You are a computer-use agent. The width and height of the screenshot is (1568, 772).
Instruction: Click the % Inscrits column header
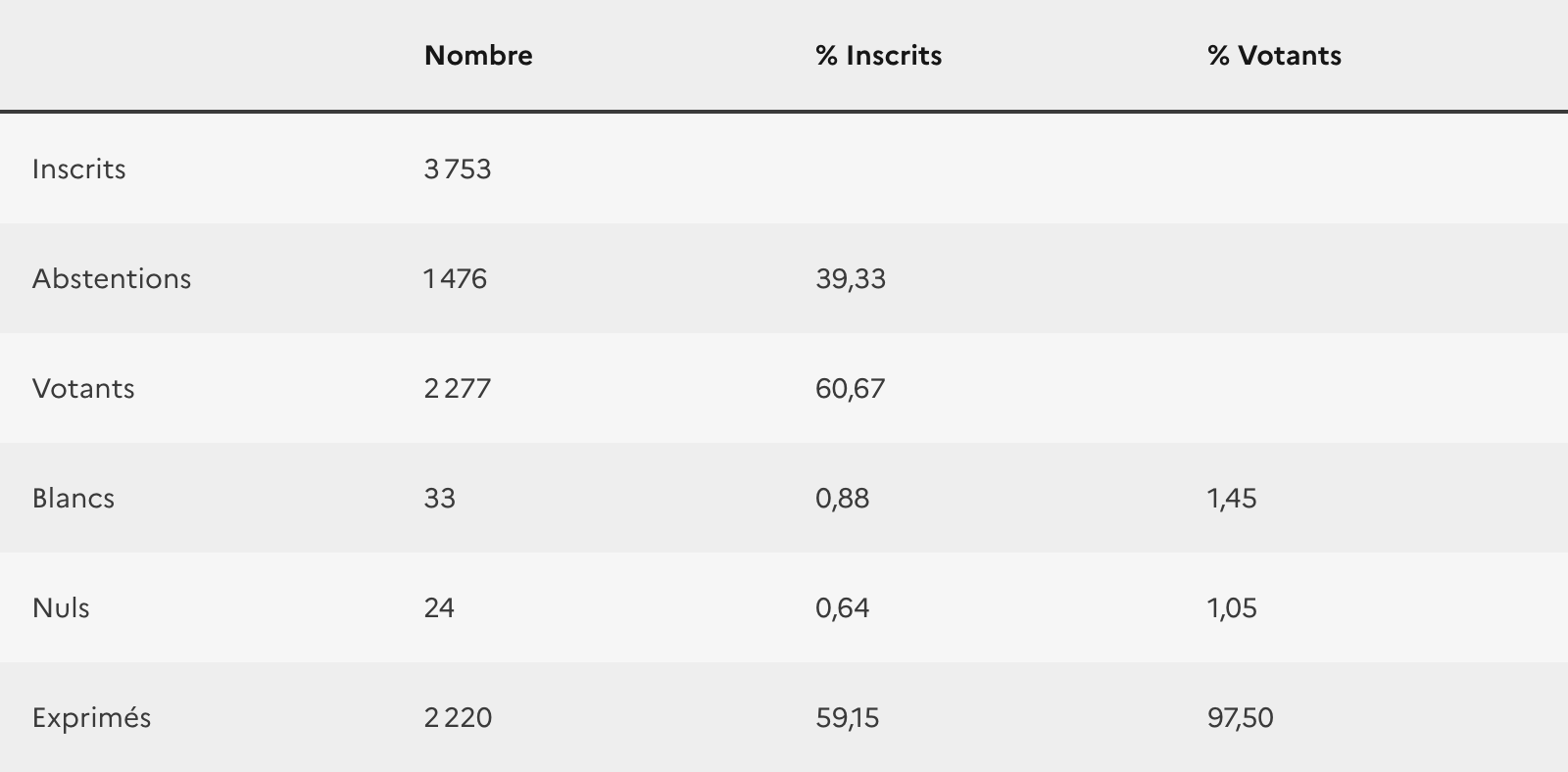click(878, 56)
